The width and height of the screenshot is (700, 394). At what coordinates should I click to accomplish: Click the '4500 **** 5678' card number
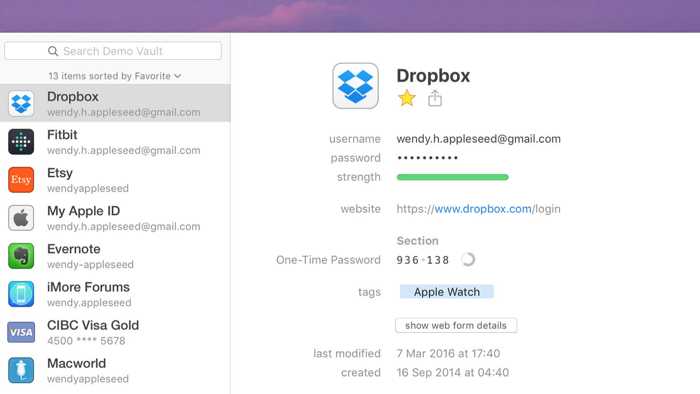(x=86, y=341)
